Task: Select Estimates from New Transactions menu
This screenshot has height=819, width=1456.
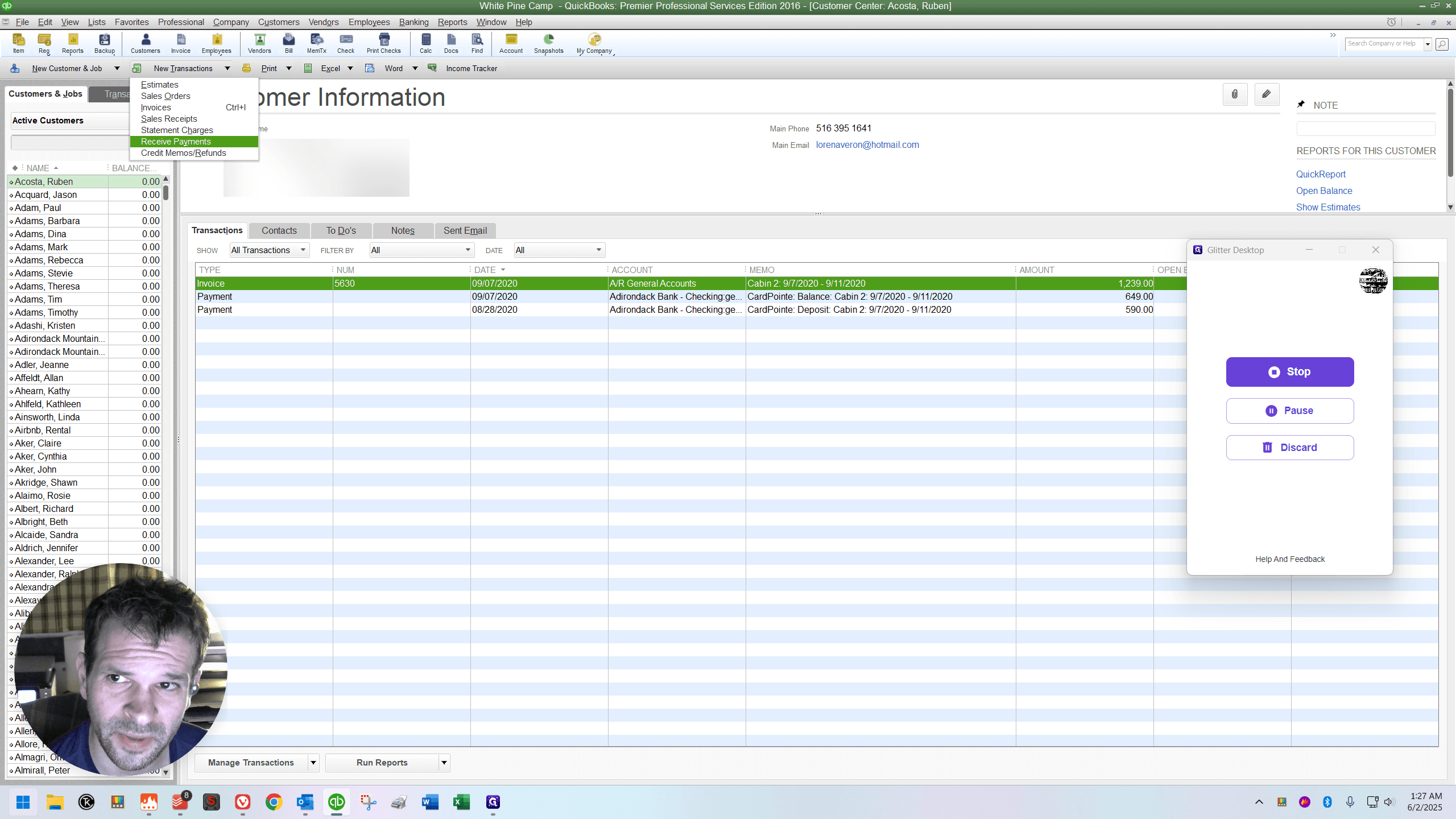Action: (194, 85)
